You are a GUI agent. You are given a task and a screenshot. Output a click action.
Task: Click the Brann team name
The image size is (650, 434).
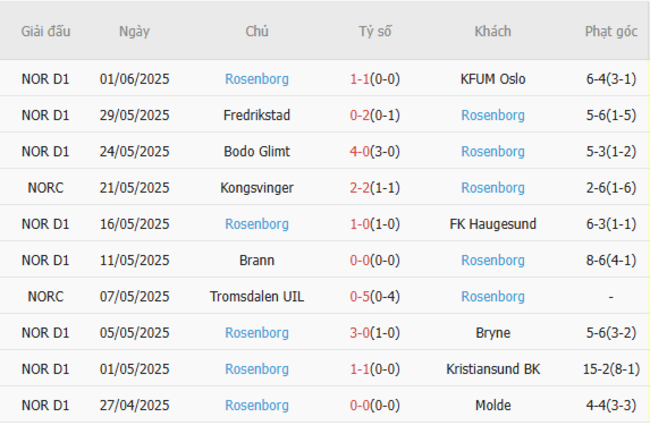click(257, 260)
